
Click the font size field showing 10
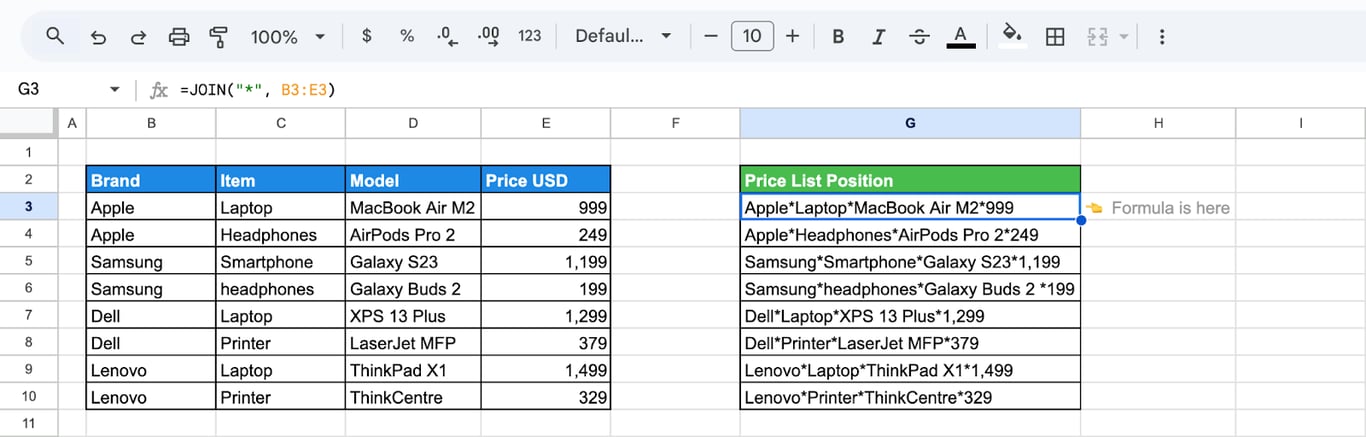click(752, 36)
